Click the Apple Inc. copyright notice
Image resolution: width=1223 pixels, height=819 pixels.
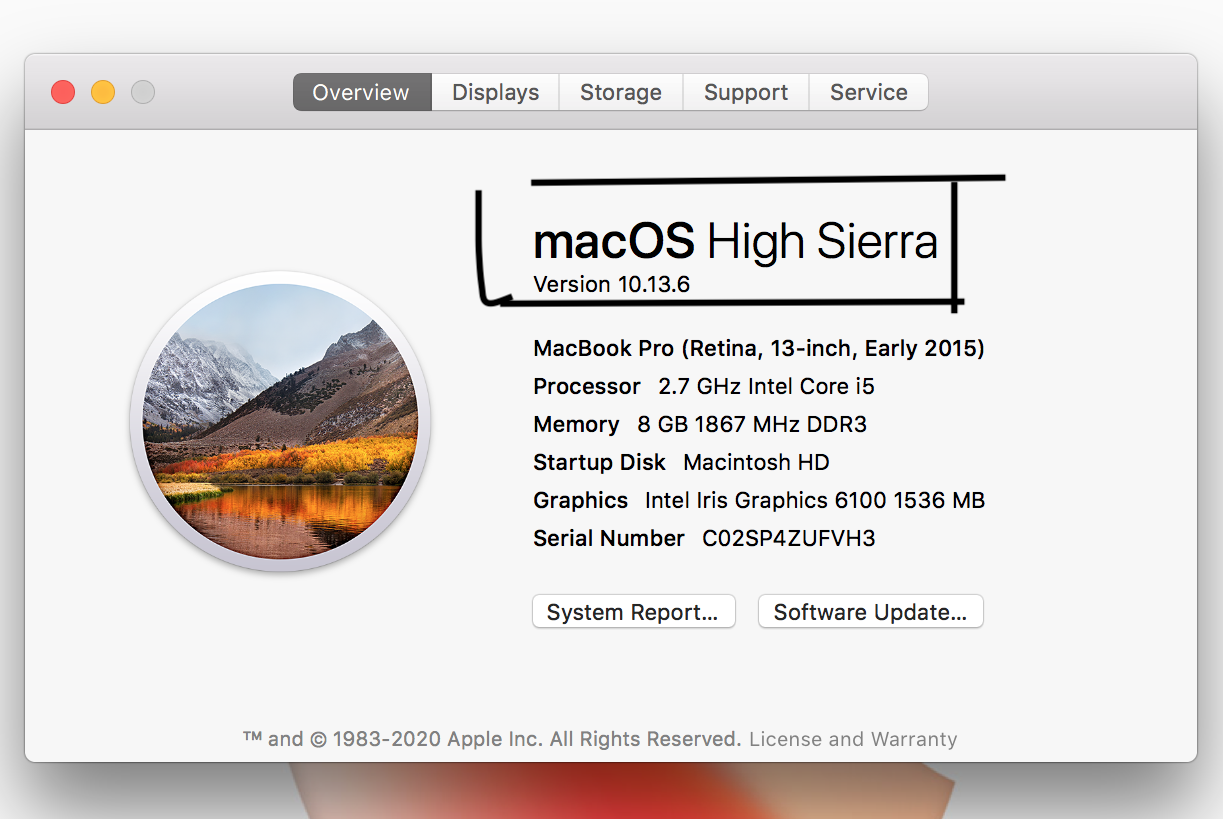492,739
